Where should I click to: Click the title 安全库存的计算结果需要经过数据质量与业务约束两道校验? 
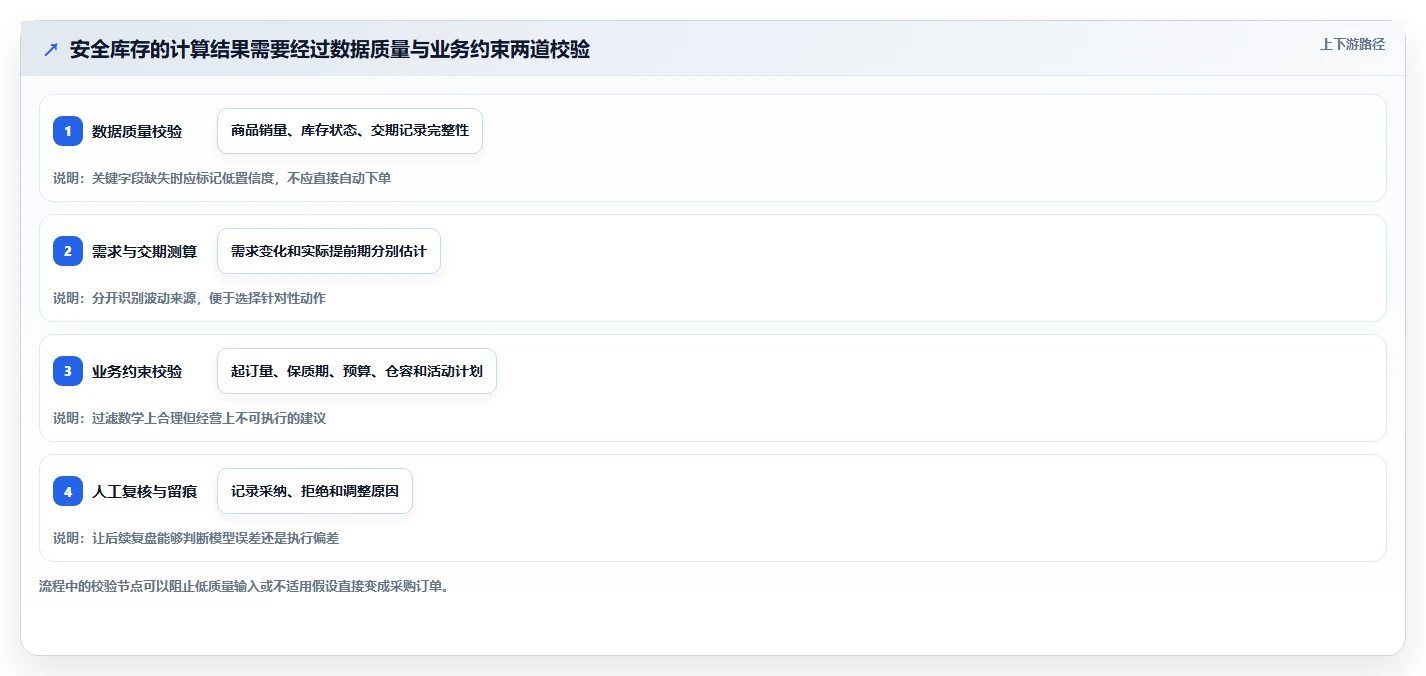click(330, 49)
